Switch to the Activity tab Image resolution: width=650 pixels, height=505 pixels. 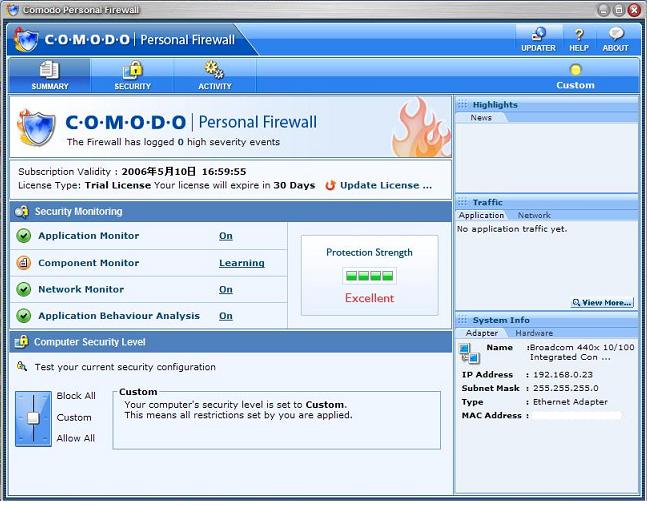(215, 76)
